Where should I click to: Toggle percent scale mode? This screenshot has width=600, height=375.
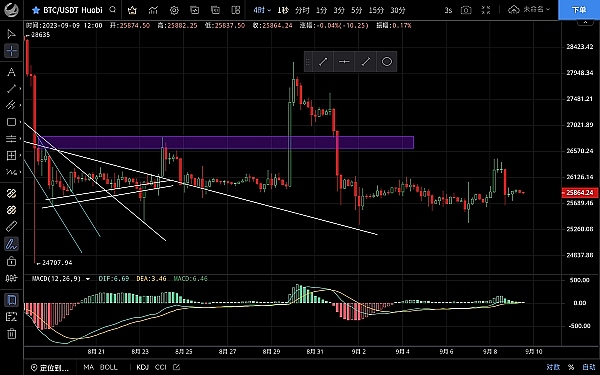571,367
